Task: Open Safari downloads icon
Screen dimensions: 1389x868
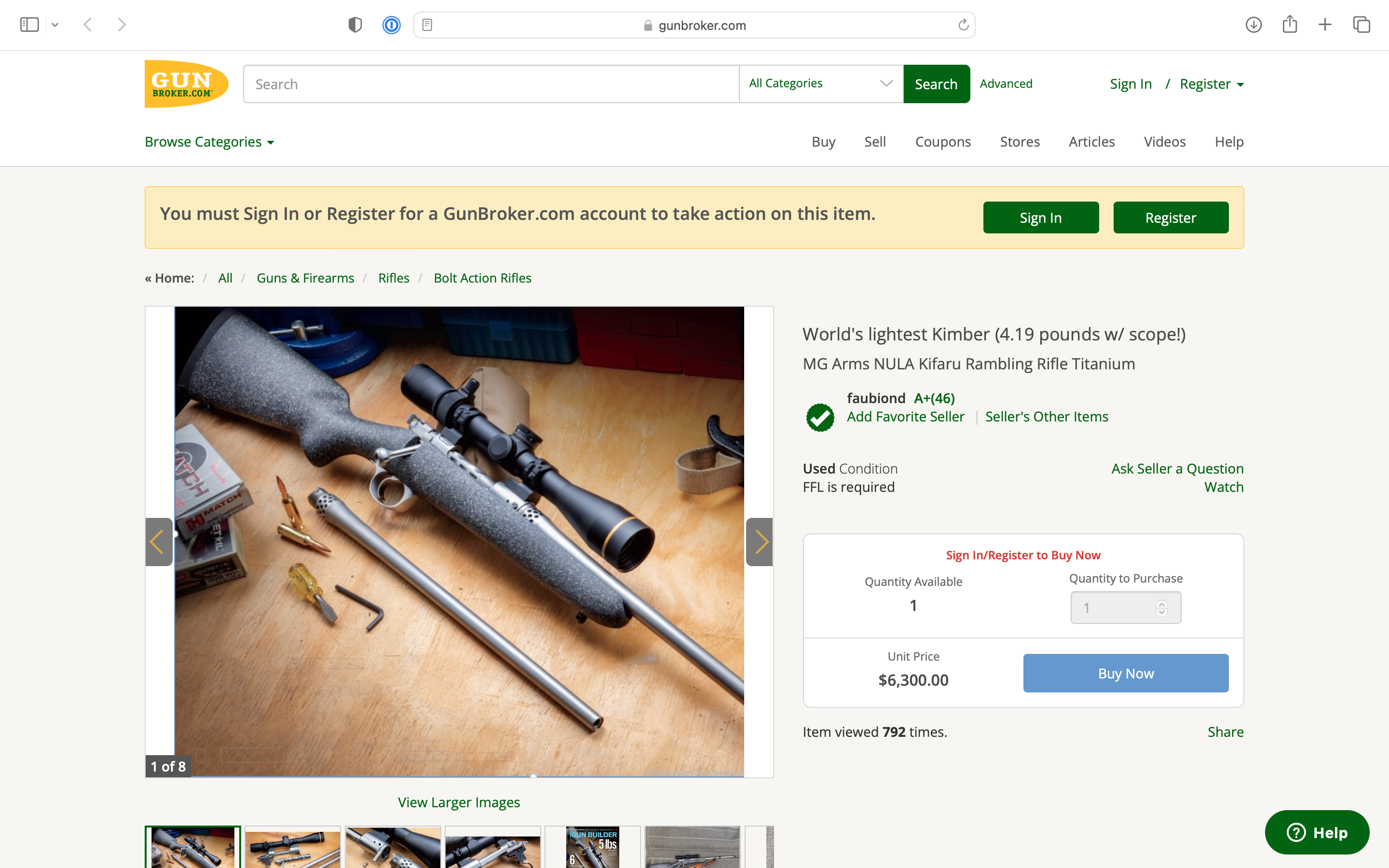Action: [1253, 25]
